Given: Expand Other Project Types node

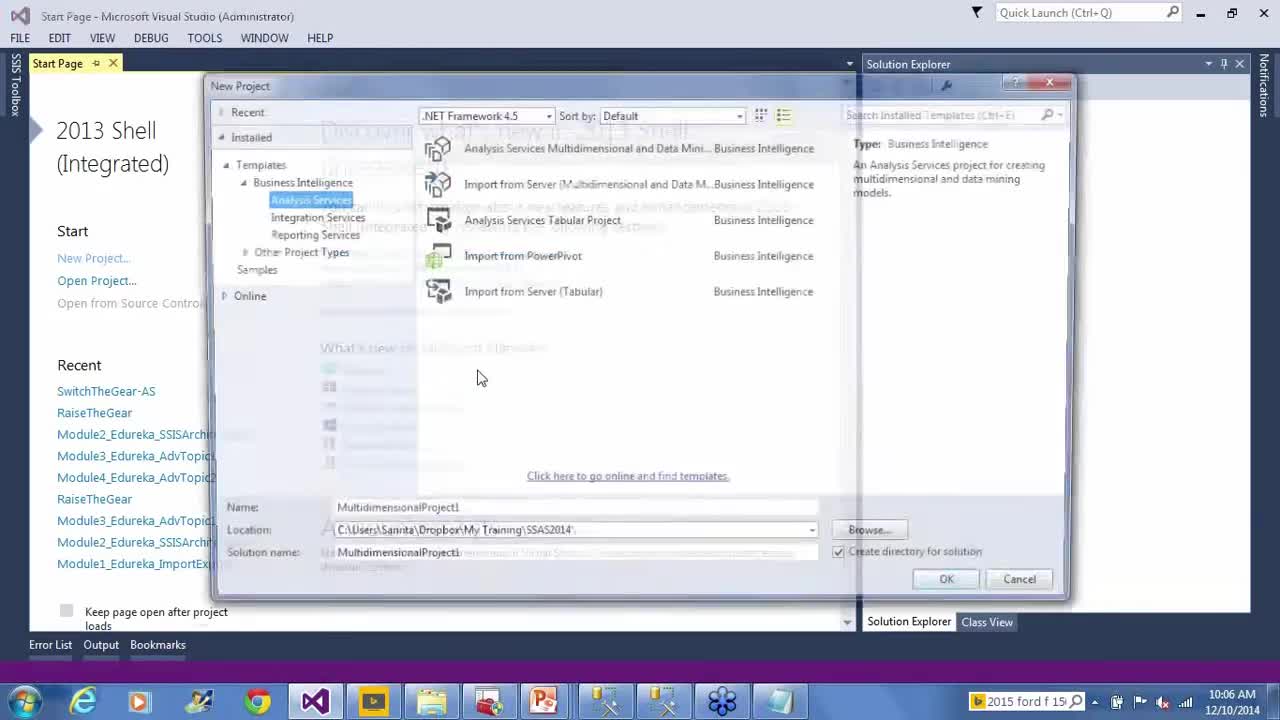Looking at the screenshot, I should point(245,252).
